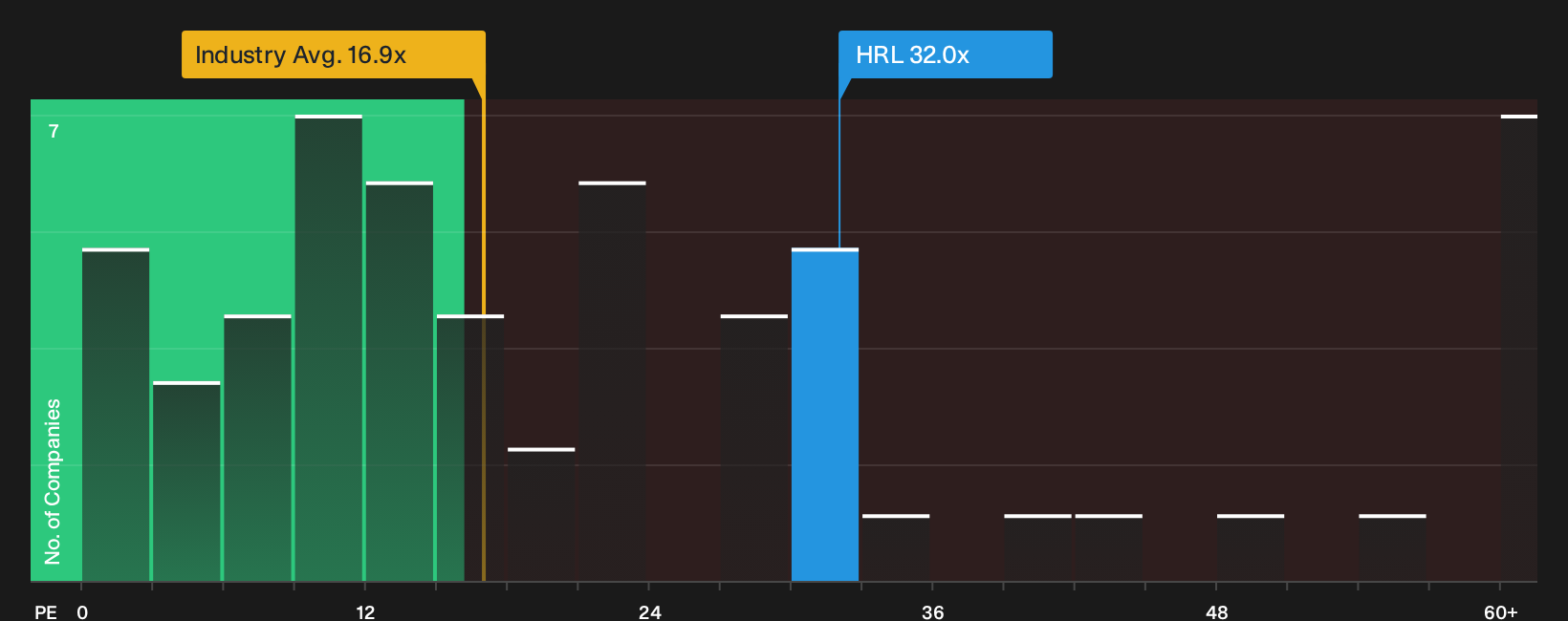1568x621 pixels.
Task: Select the bar covering PE 6 to 9
Action: pos(257,448)
